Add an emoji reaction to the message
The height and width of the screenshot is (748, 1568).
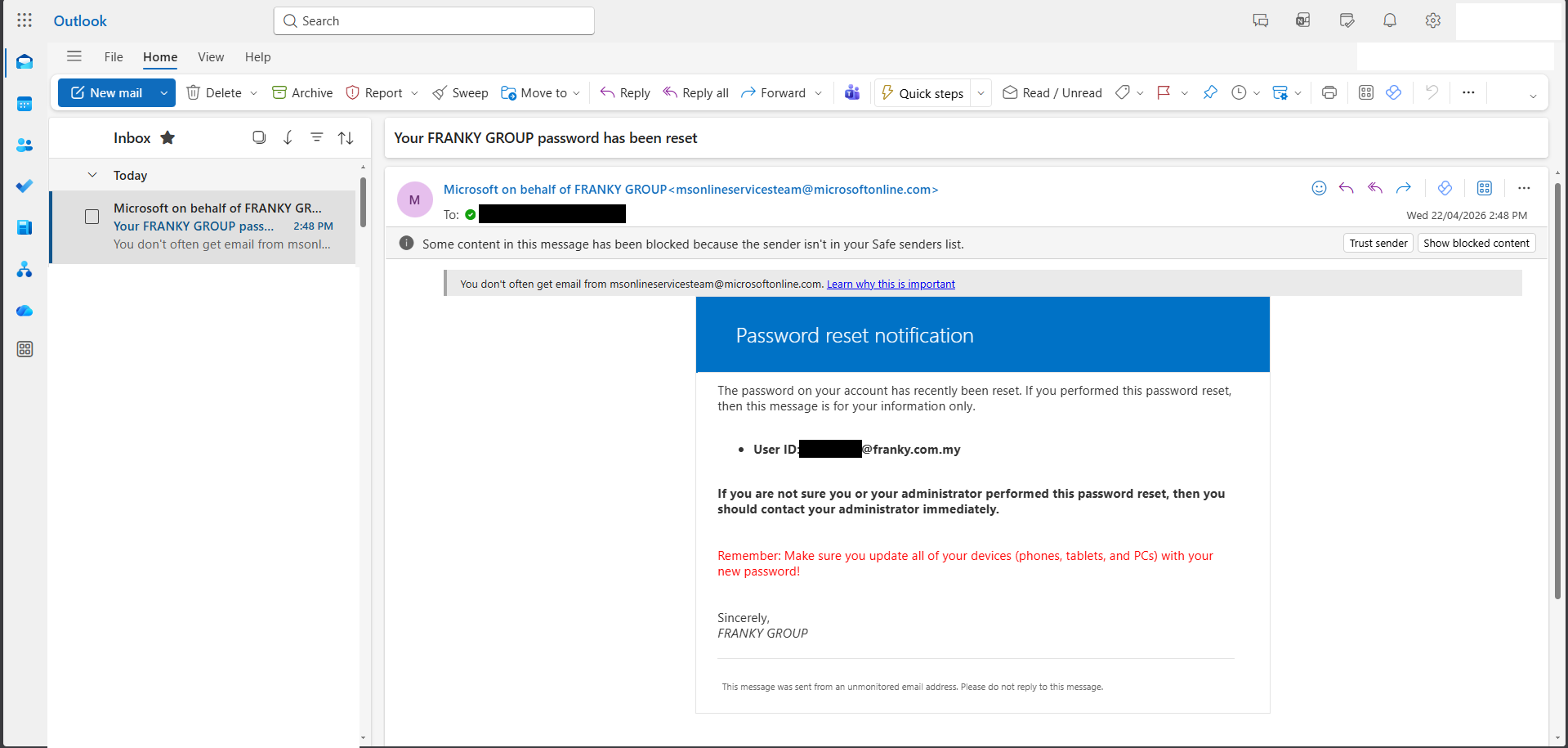coord(1319,188)
